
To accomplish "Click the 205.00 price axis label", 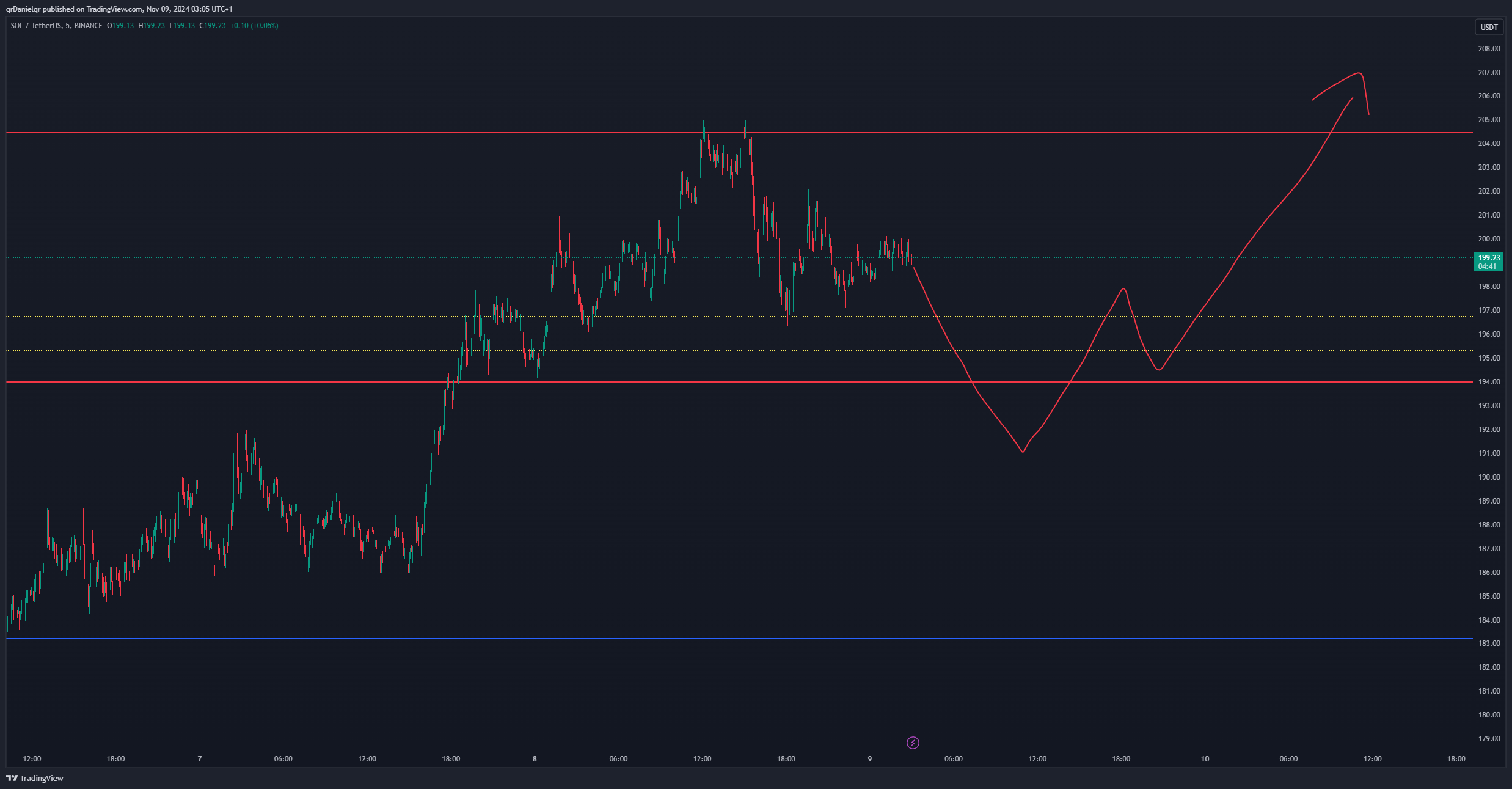I will click(x=1489, y=120).
